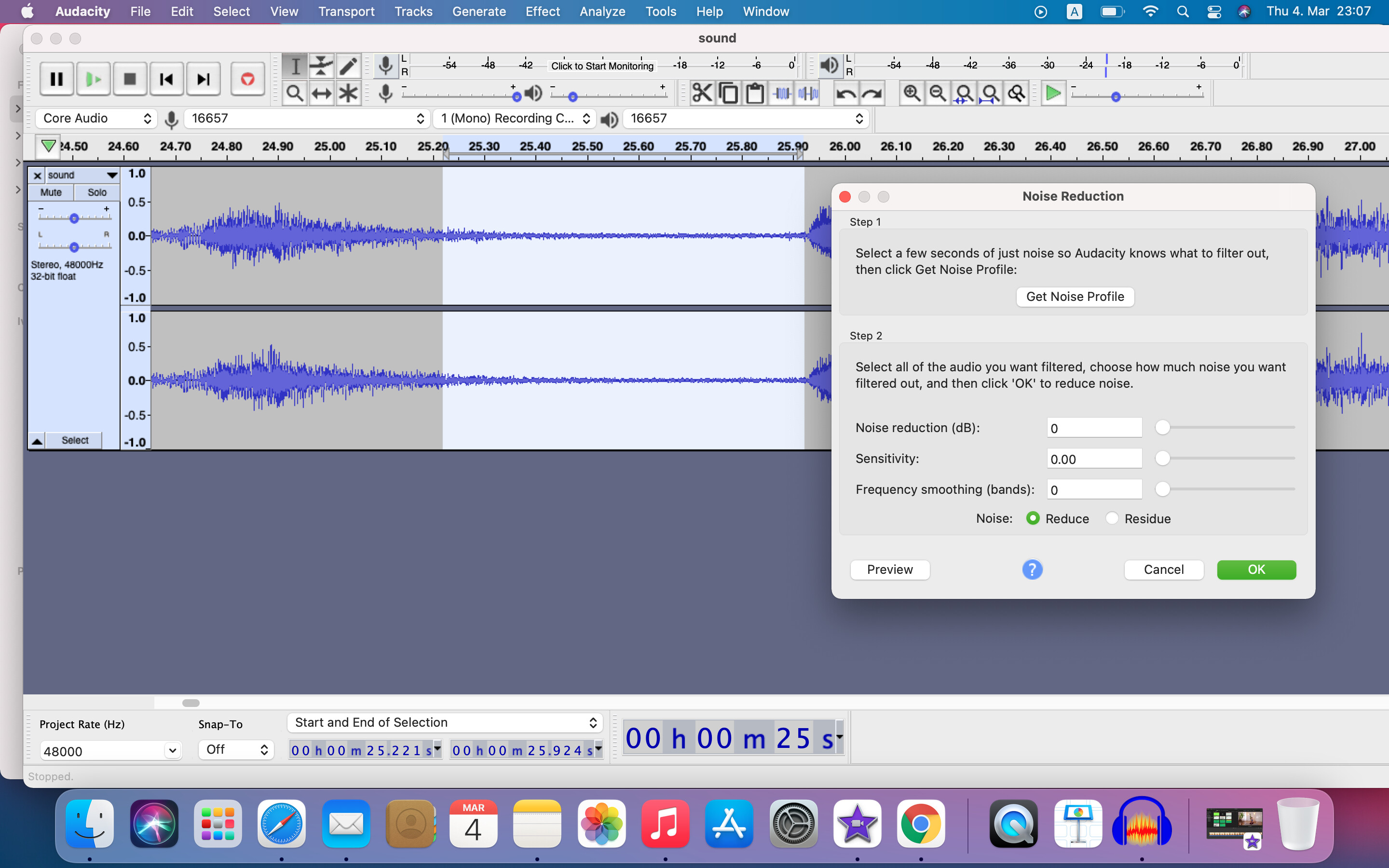
Task: Collapse the track with the up-arrow button
Action: [37, 441]
